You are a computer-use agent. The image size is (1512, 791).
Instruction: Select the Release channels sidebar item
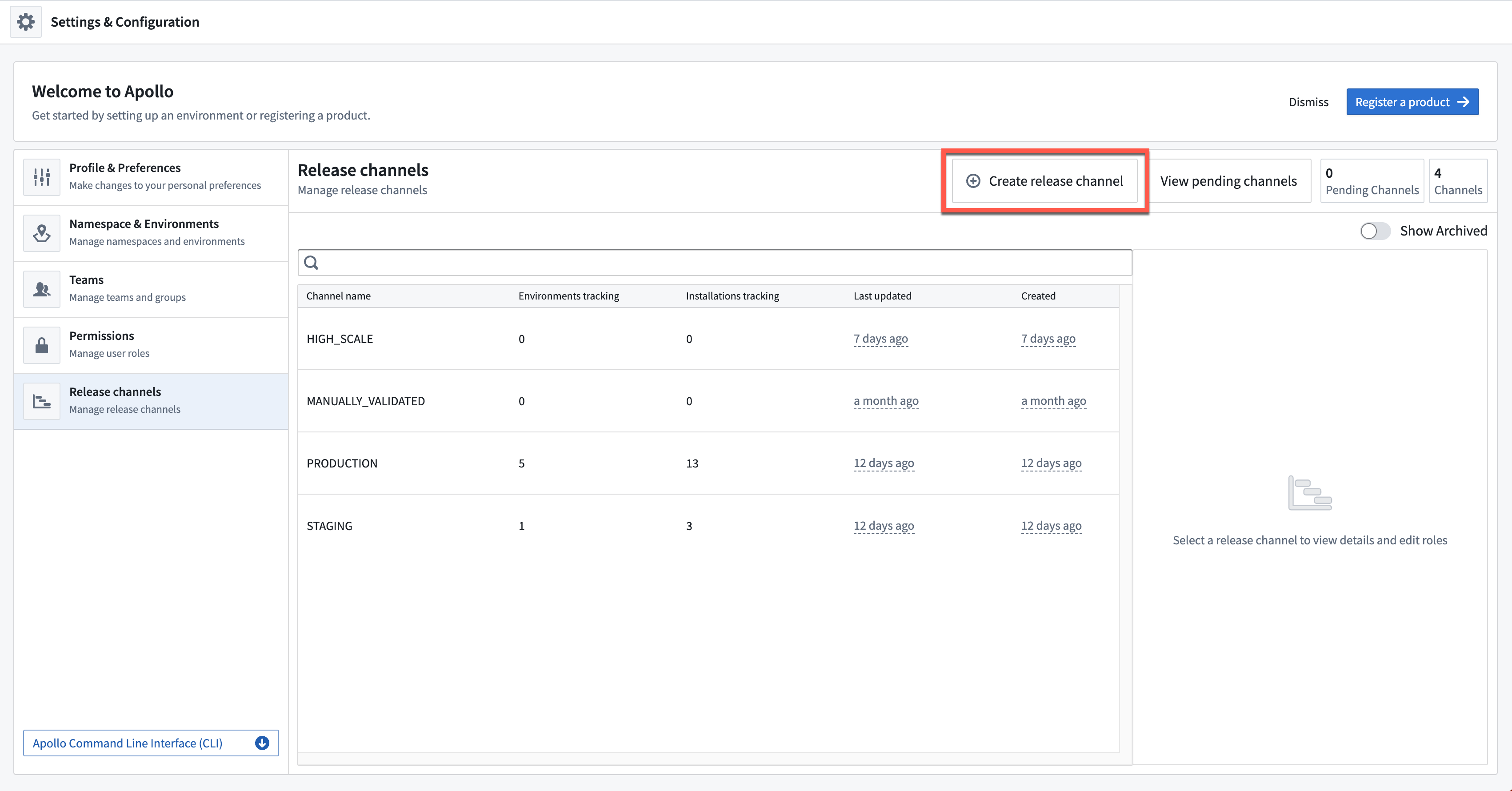point(151,401)
